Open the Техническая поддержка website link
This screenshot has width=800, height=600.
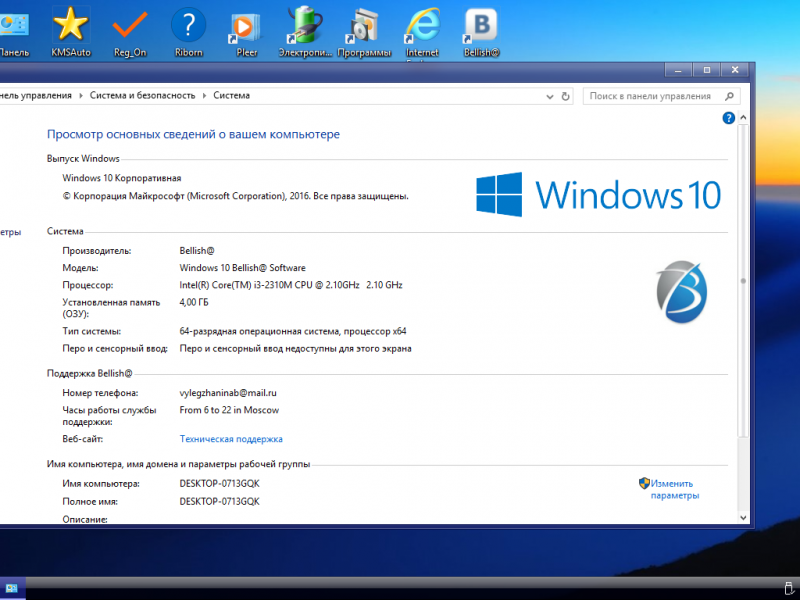[x=231, y=439]
